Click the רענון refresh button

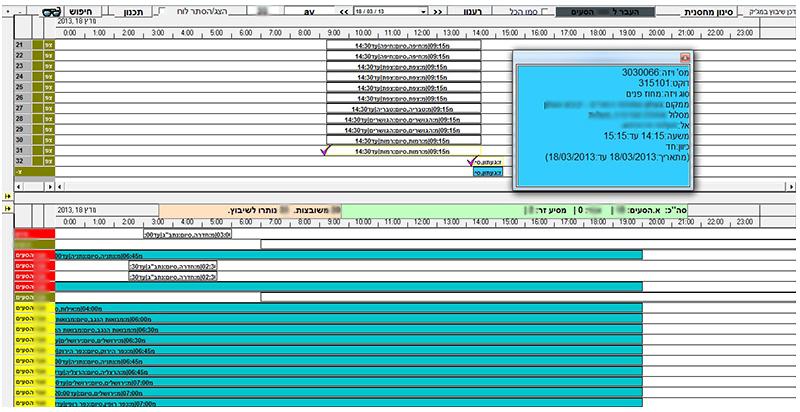pos(473,11)
